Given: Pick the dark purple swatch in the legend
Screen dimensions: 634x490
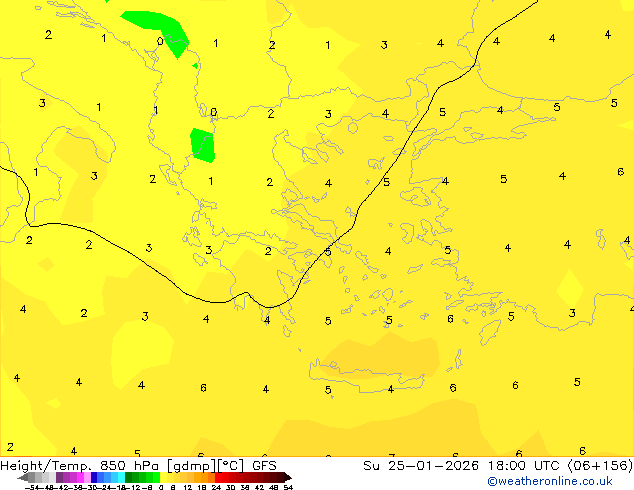Looking at the screenshot, I should pos(59,477).
